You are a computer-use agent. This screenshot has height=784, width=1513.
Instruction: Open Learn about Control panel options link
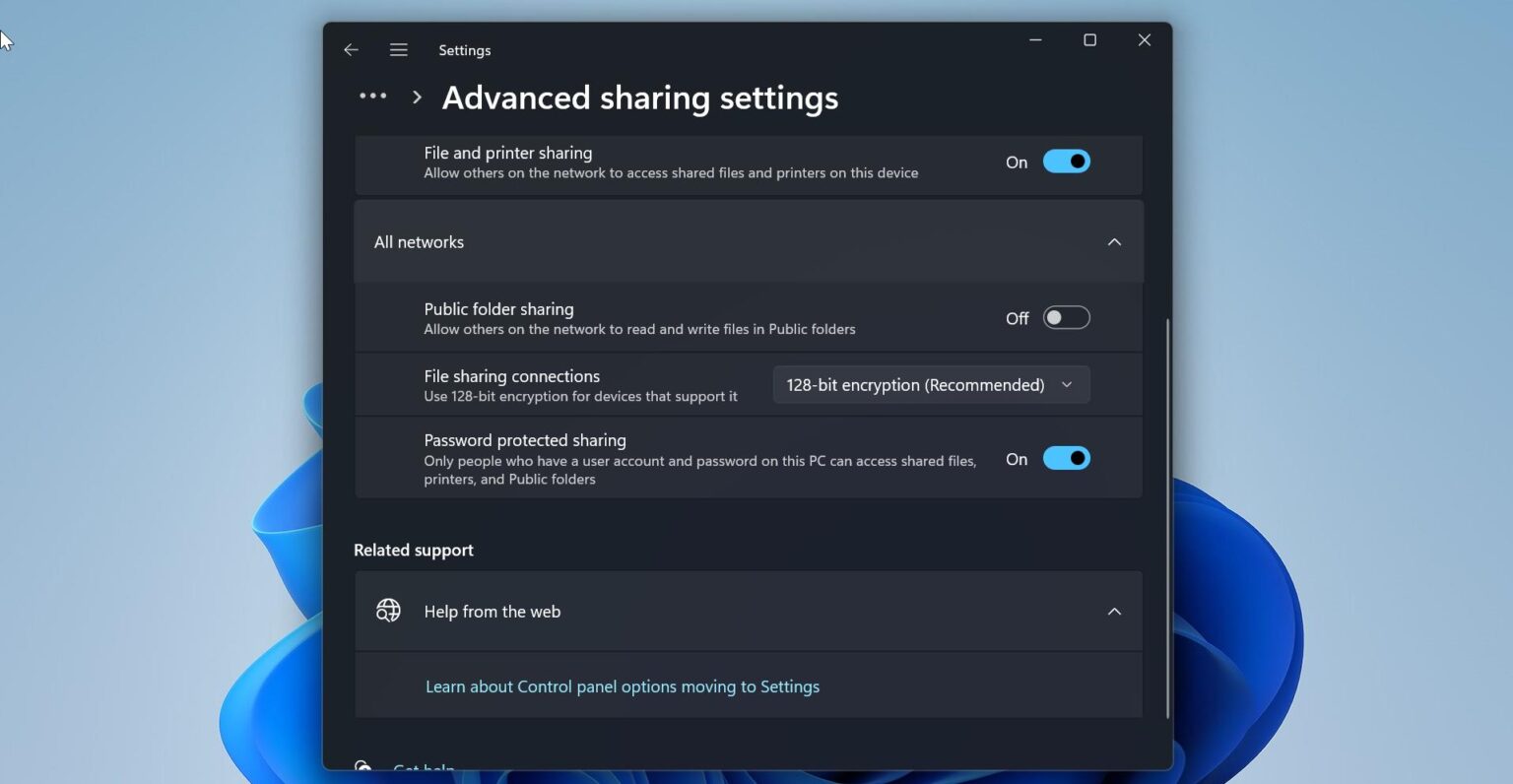pos(623,686)
